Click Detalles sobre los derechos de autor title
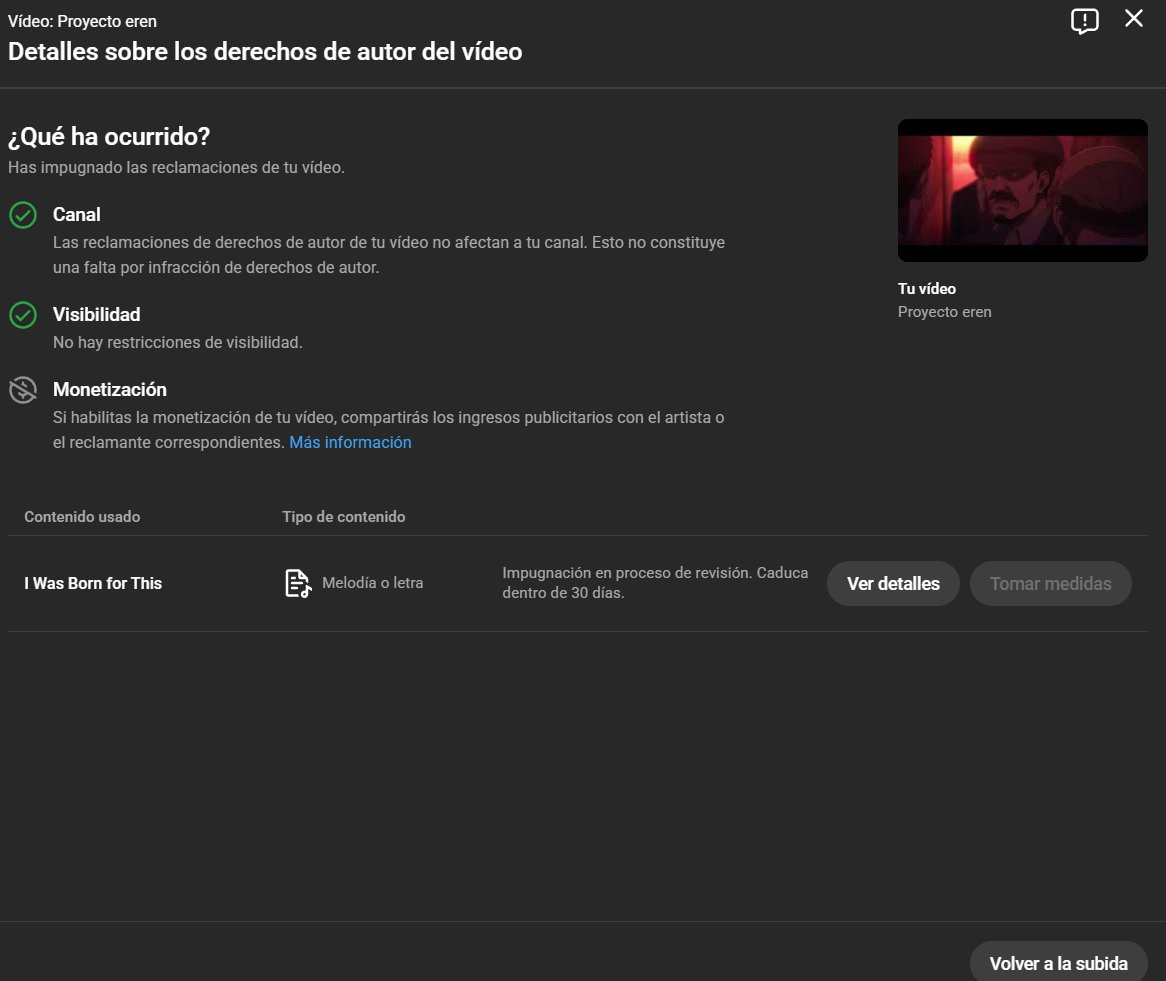The image size is (1166, 981). click(265, 52)
